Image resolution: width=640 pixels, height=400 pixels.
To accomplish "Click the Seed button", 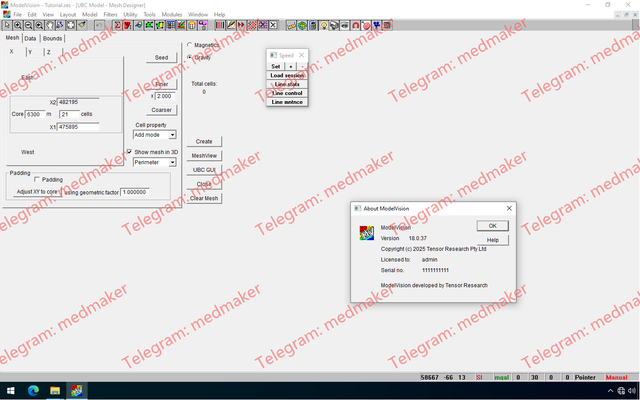I will pos(161,58).
